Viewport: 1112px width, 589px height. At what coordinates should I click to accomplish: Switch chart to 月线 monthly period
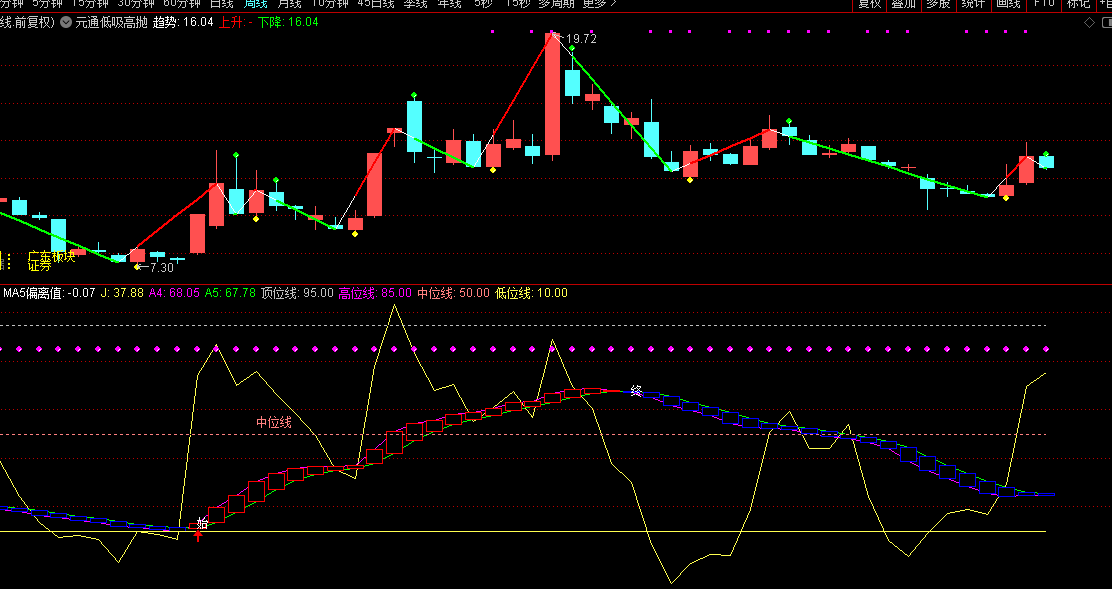point(289,4)
